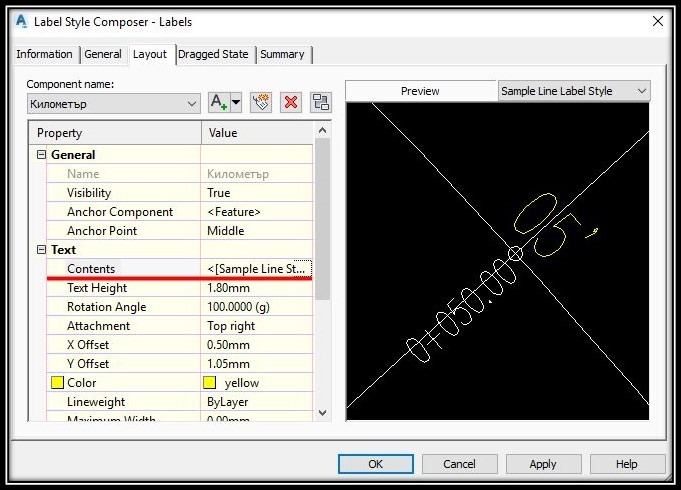
Task: Click the Create Text Component icon
Action: point(219,103)
